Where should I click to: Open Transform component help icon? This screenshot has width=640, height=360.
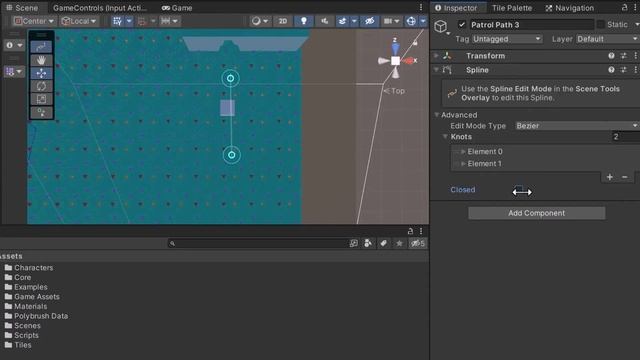coord(611,56)
